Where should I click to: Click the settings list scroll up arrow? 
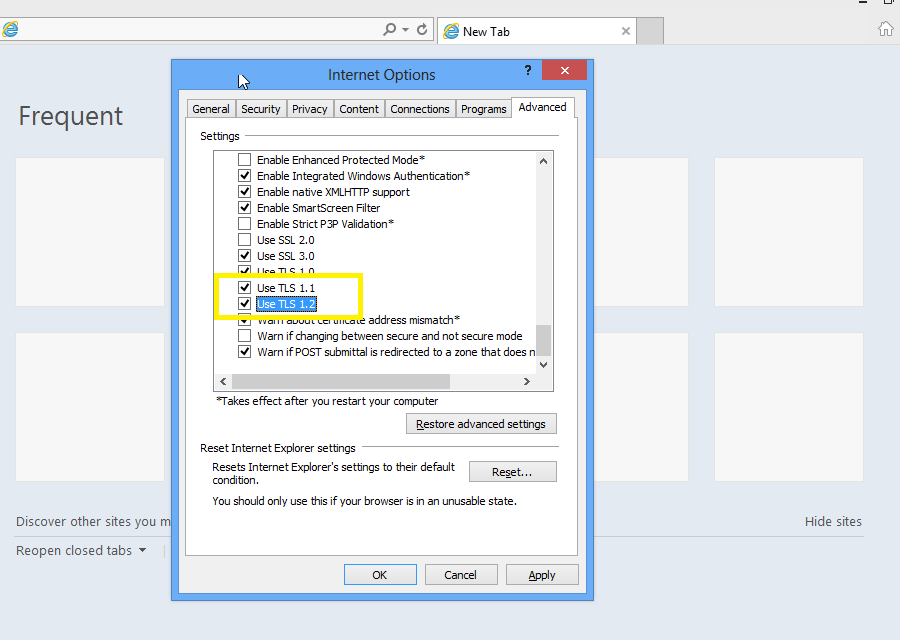543,161
